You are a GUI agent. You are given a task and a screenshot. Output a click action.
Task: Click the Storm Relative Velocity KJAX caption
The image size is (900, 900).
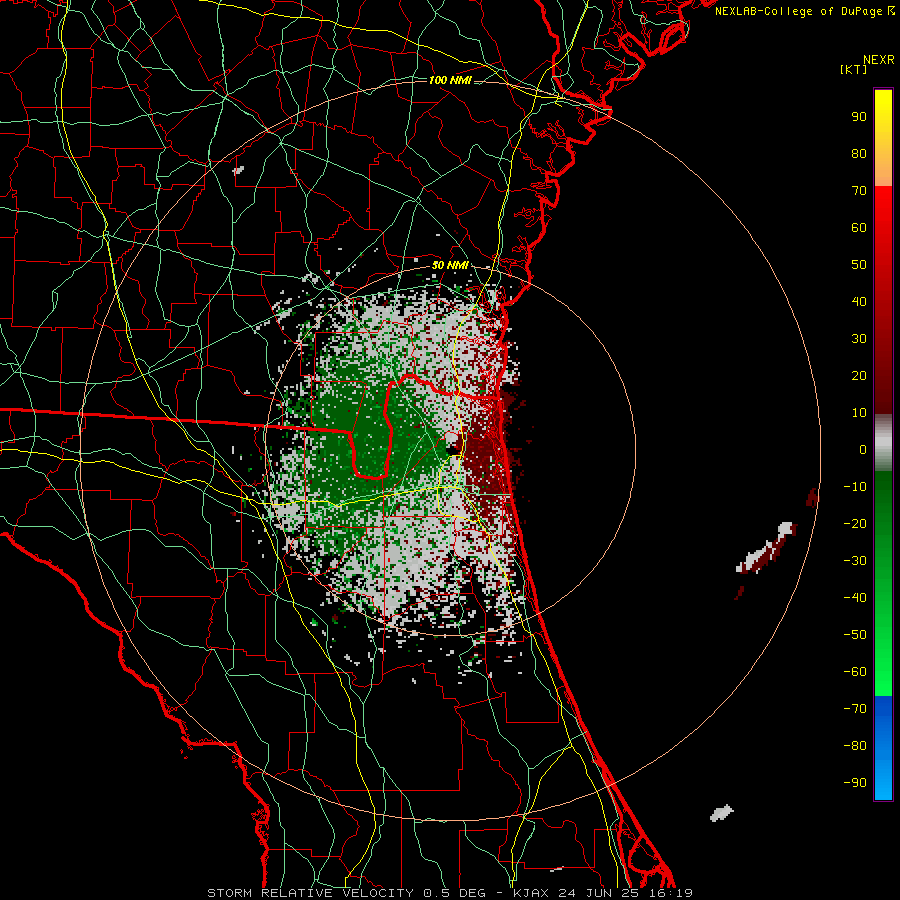(450, 893)
